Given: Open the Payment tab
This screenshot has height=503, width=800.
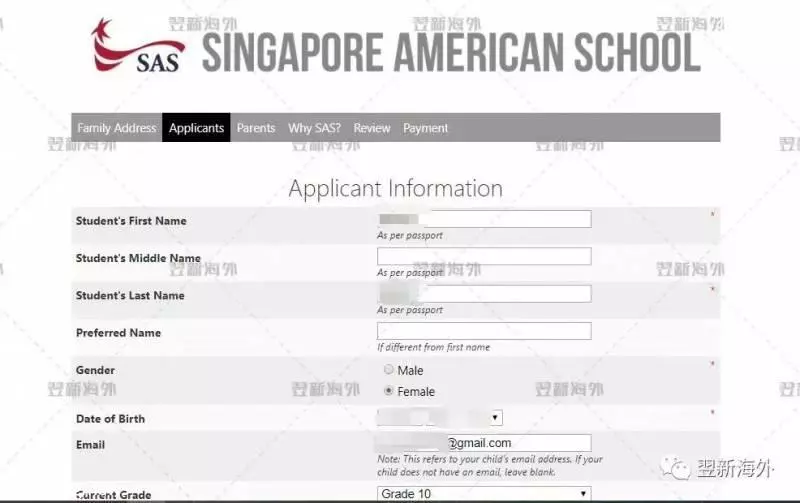Looking at the screenshot, I should (x=426, y=128).
